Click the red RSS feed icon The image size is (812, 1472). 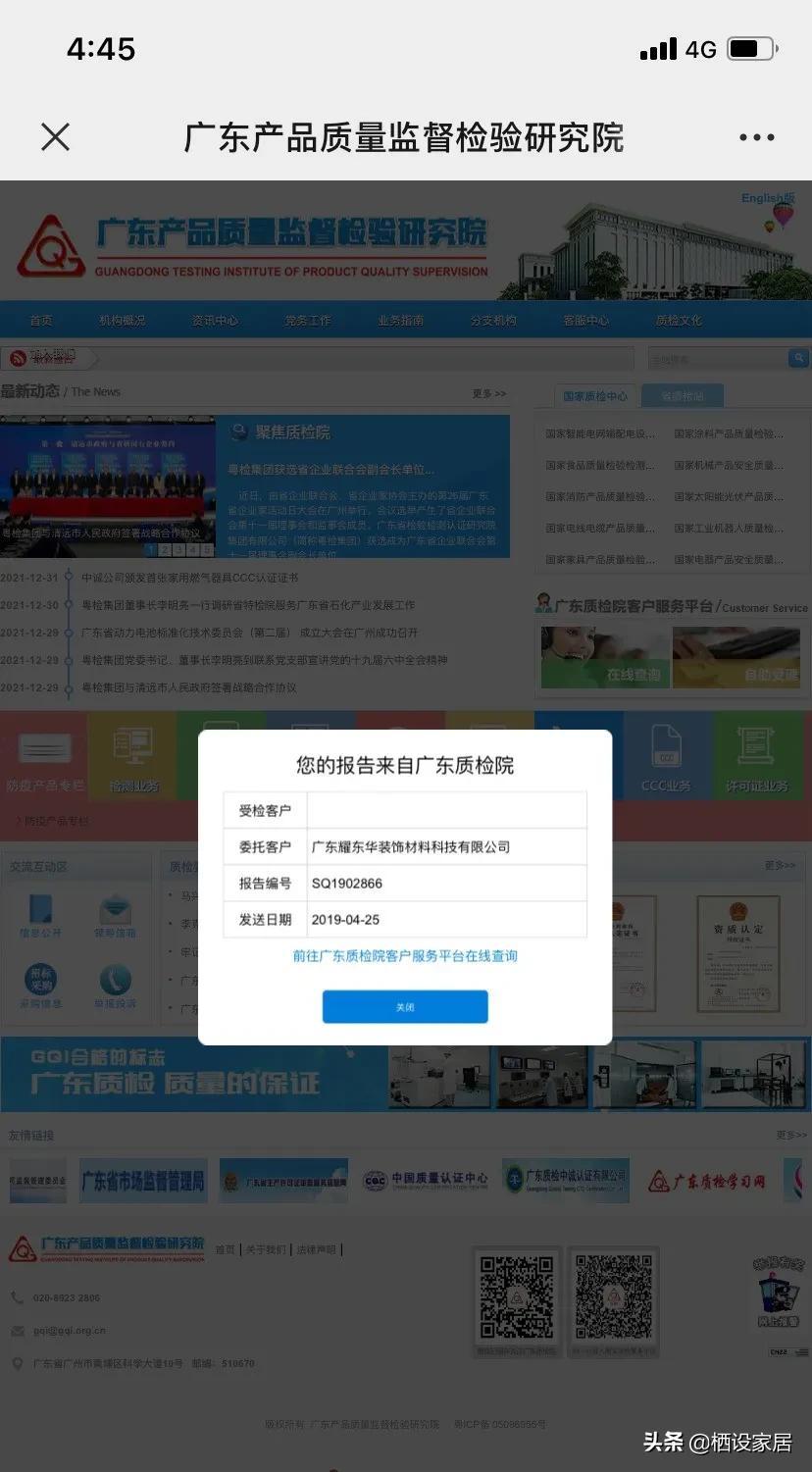point(18,358)
